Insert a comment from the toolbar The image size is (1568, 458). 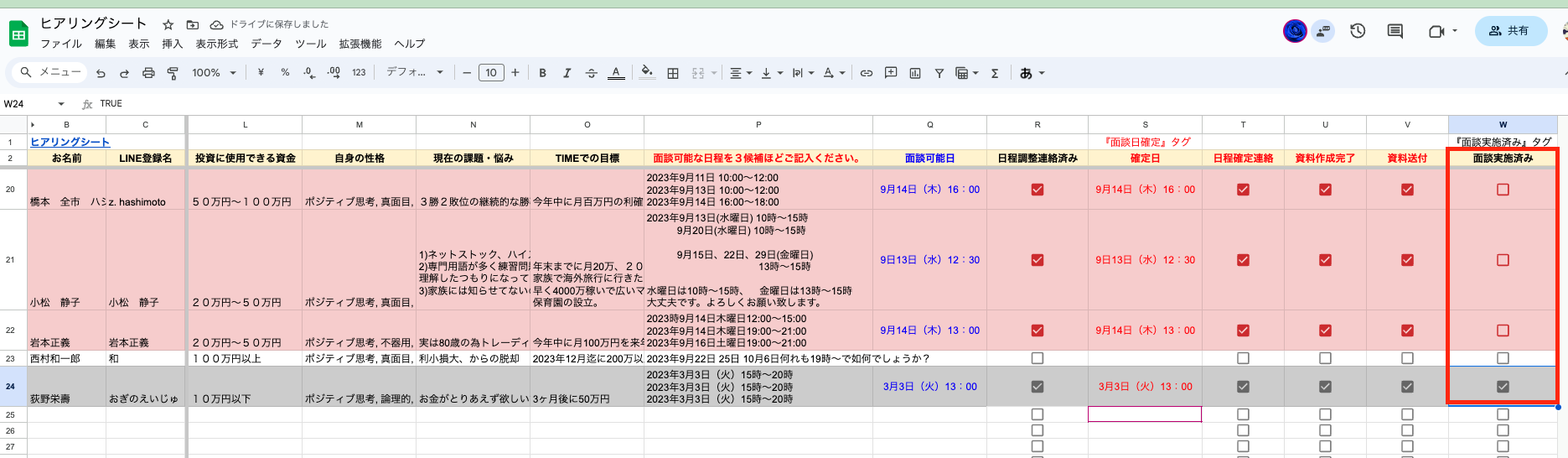891,73
